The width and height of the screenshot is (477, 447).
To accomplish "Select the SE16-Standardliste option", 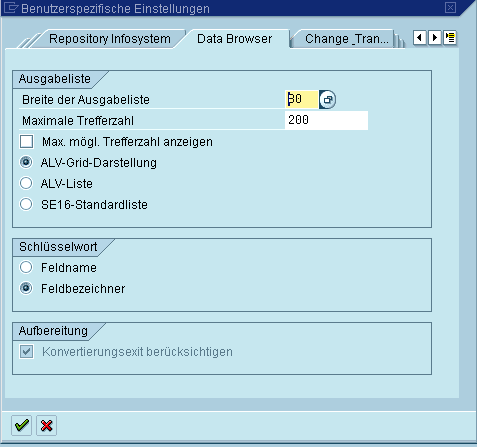I will 26,204.
